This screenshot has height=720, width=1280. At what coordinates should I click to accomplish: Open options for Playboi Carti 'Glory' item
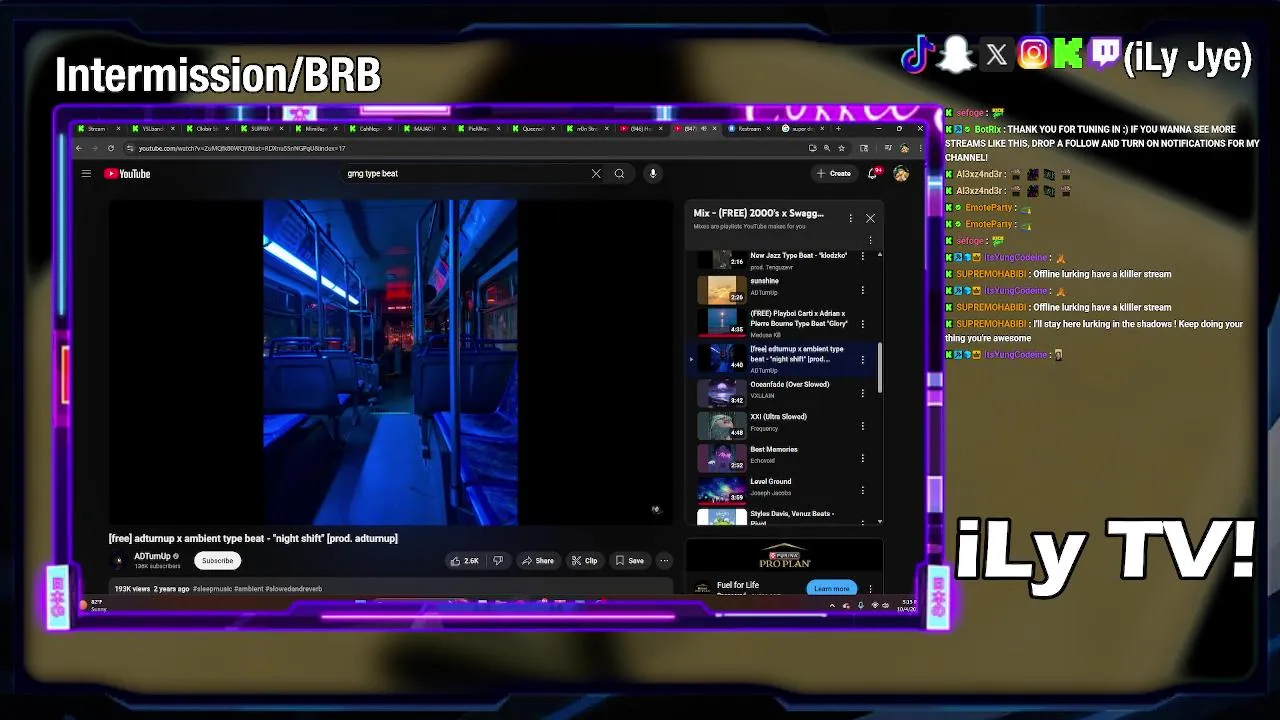863,324
